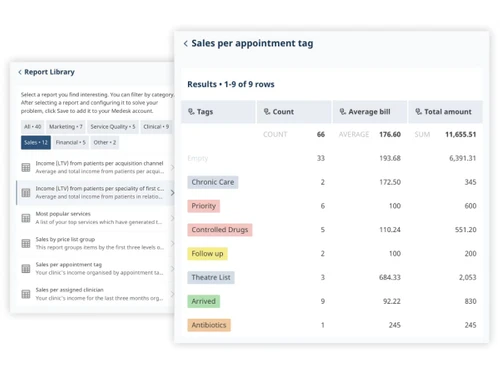Sort by Total amount column header

[445, 112]
